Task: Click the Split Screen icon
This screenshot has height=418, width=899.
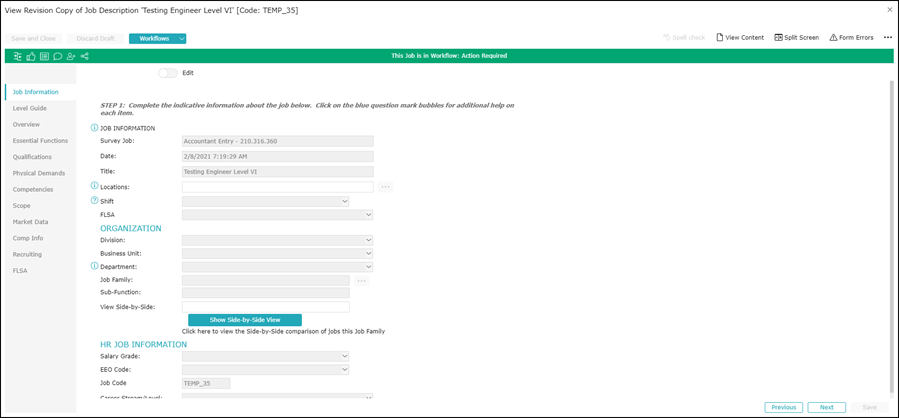Action: (779, 38)
